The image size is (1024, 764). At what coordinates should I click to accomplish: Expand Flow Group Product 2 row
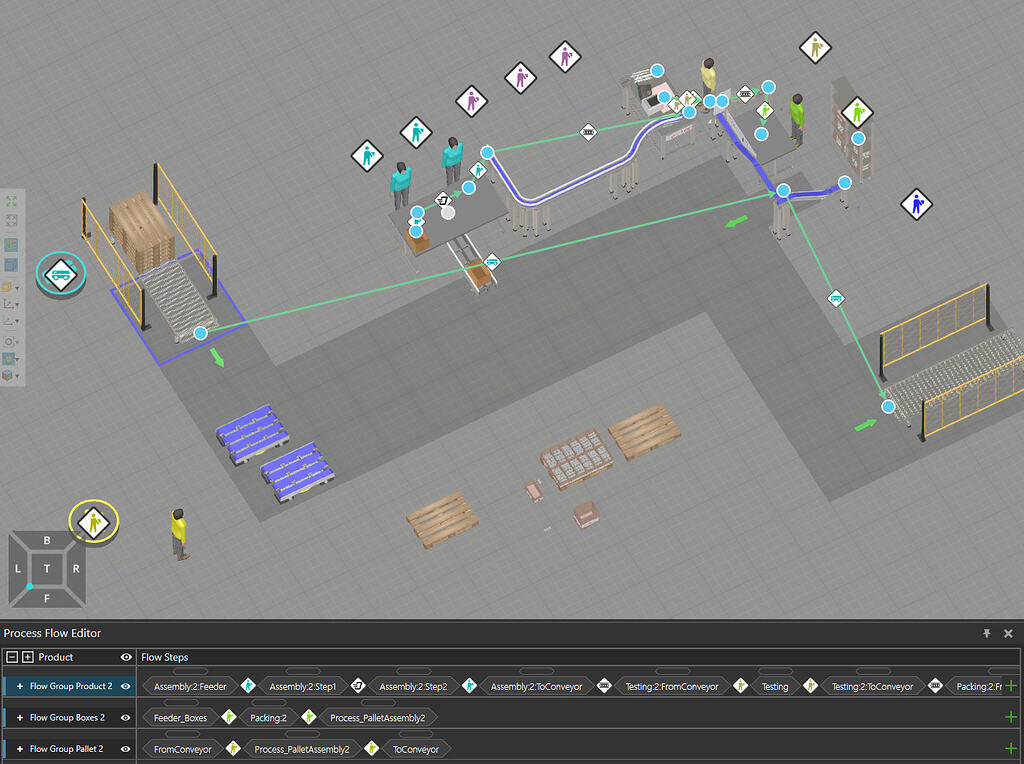click(20, 686)
